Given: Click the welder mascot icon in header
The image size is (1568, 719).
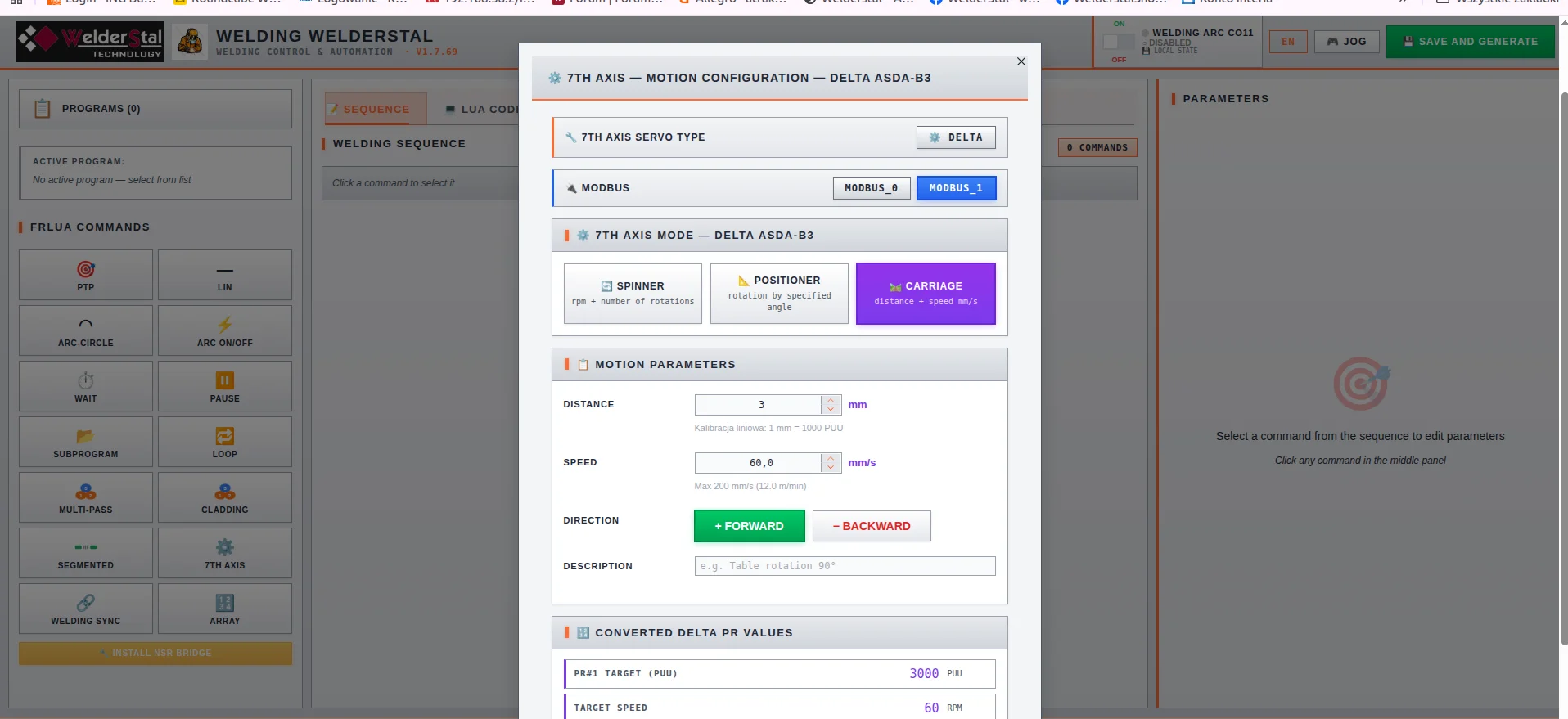Looking at the screenshot, I should (191, 42).
